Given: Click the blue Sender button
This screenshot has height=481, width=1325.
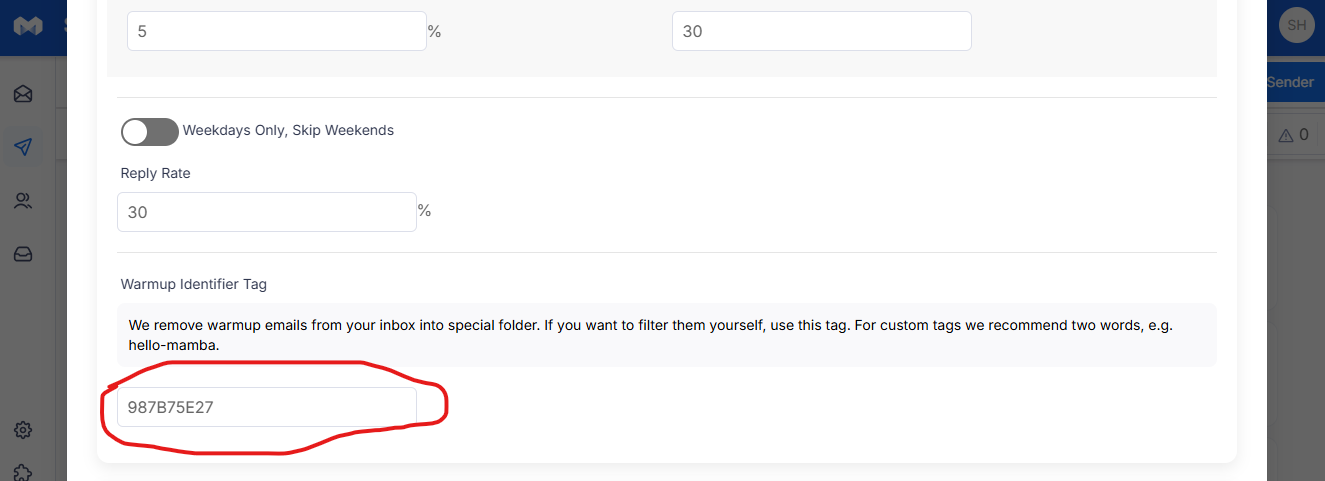Looking at the screenshot, I should [1290, 82].
